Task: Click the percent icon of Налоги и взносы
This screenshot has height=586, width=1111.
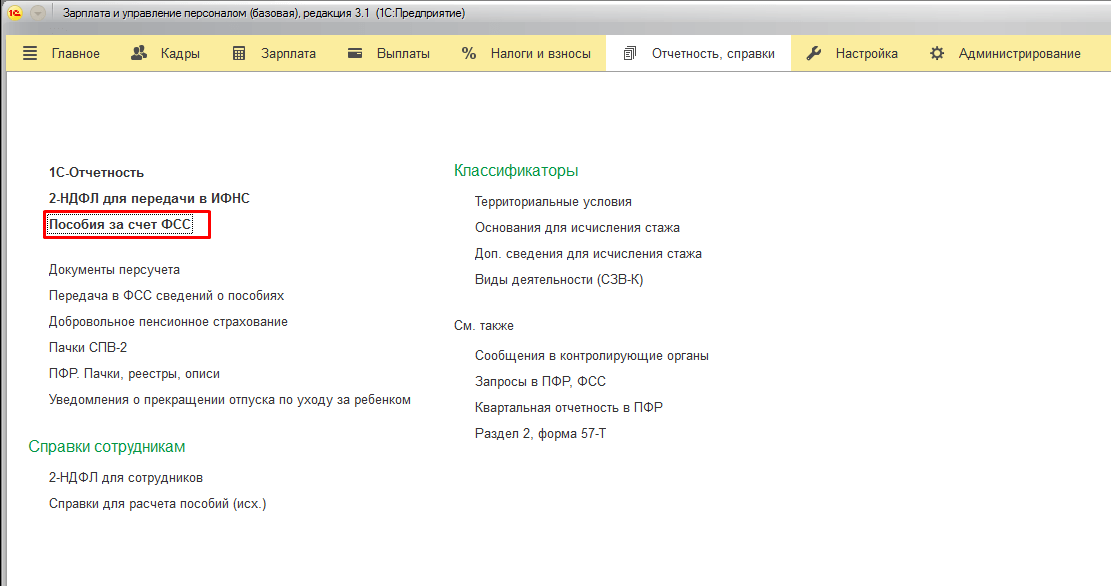Action: (468, 53)
